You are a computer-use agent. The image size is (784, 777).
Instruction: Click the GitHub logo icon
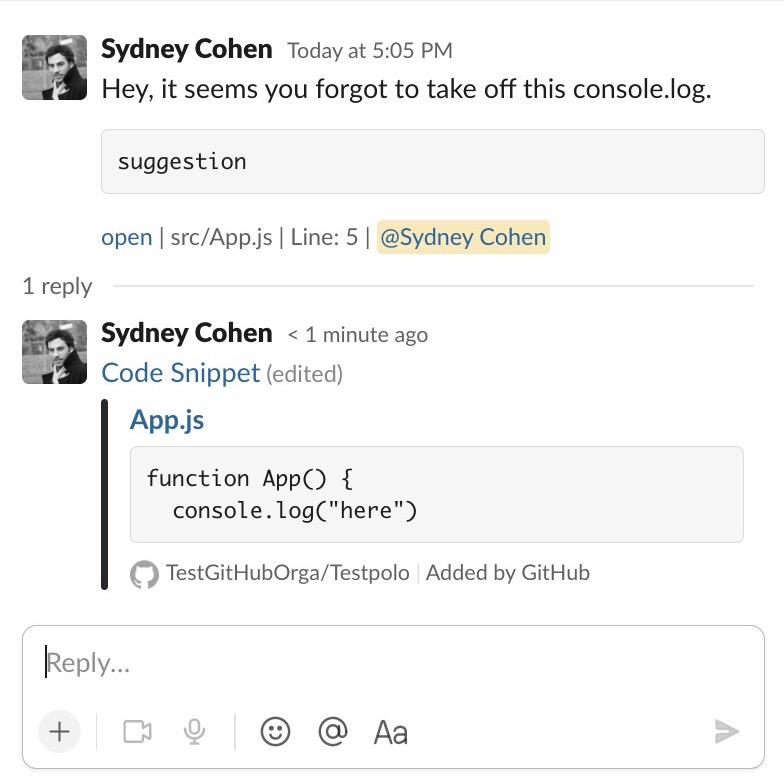click(x=144, y=574)
